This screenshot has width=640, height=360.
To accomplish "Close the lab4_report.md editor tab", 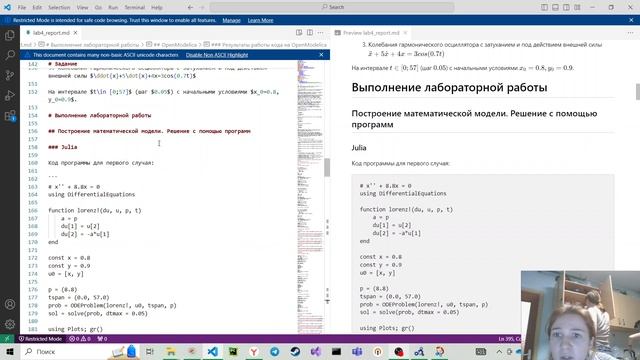I will 76,33.
